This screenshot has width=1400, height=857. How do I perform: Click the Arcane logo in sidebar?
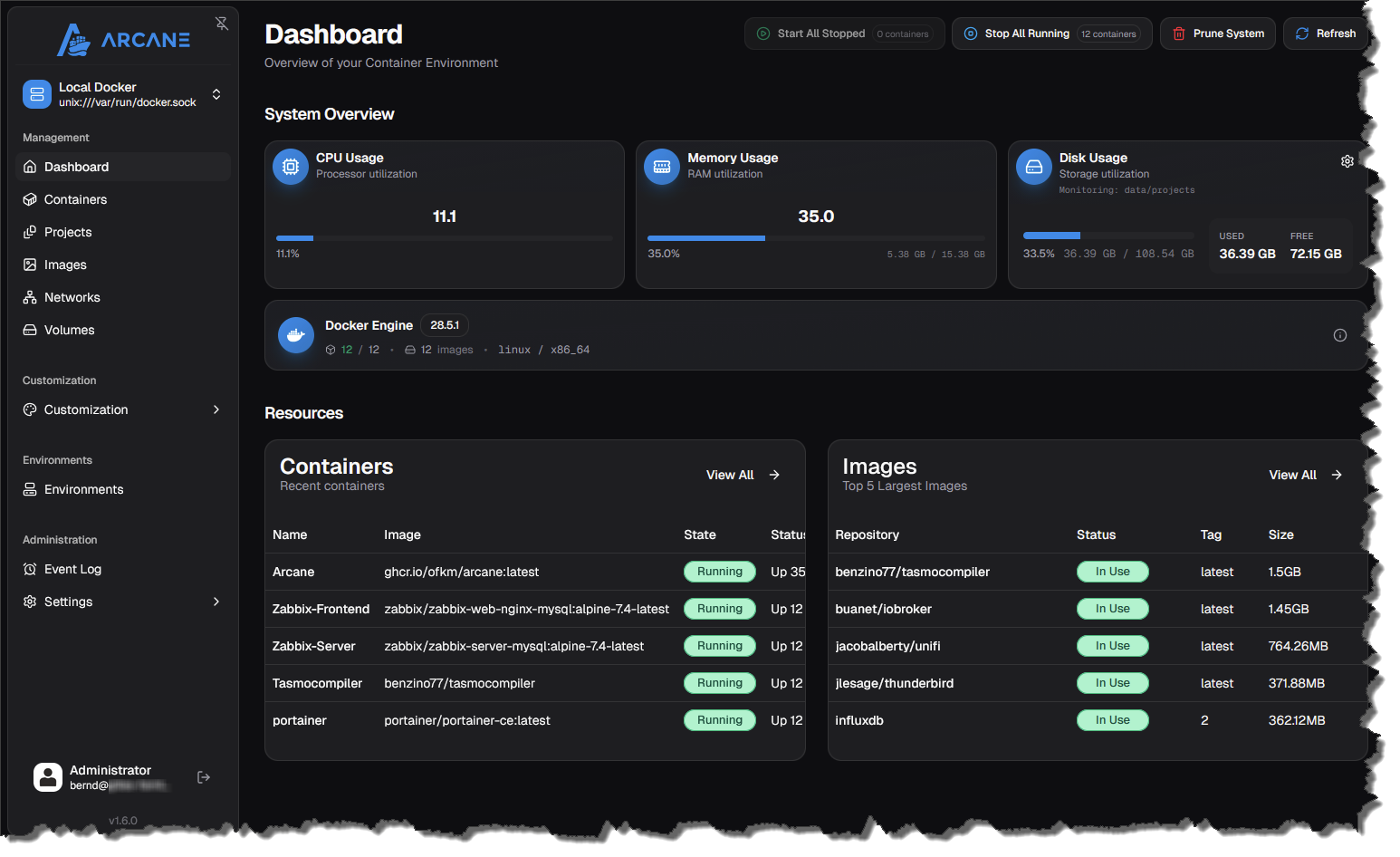pos(123,40)
